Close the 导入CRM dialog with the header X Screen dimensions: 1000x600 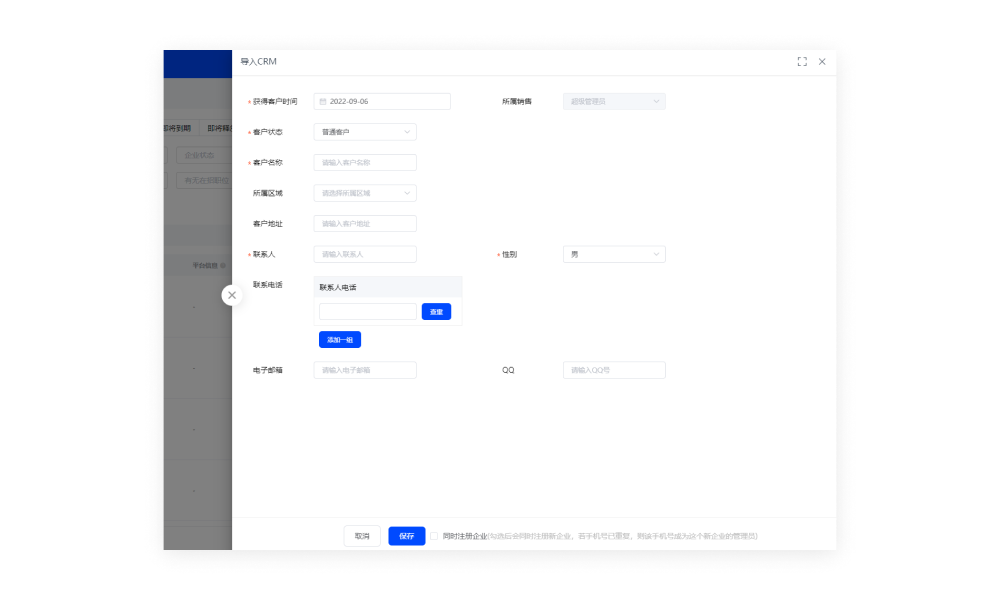tap(822, 62)
